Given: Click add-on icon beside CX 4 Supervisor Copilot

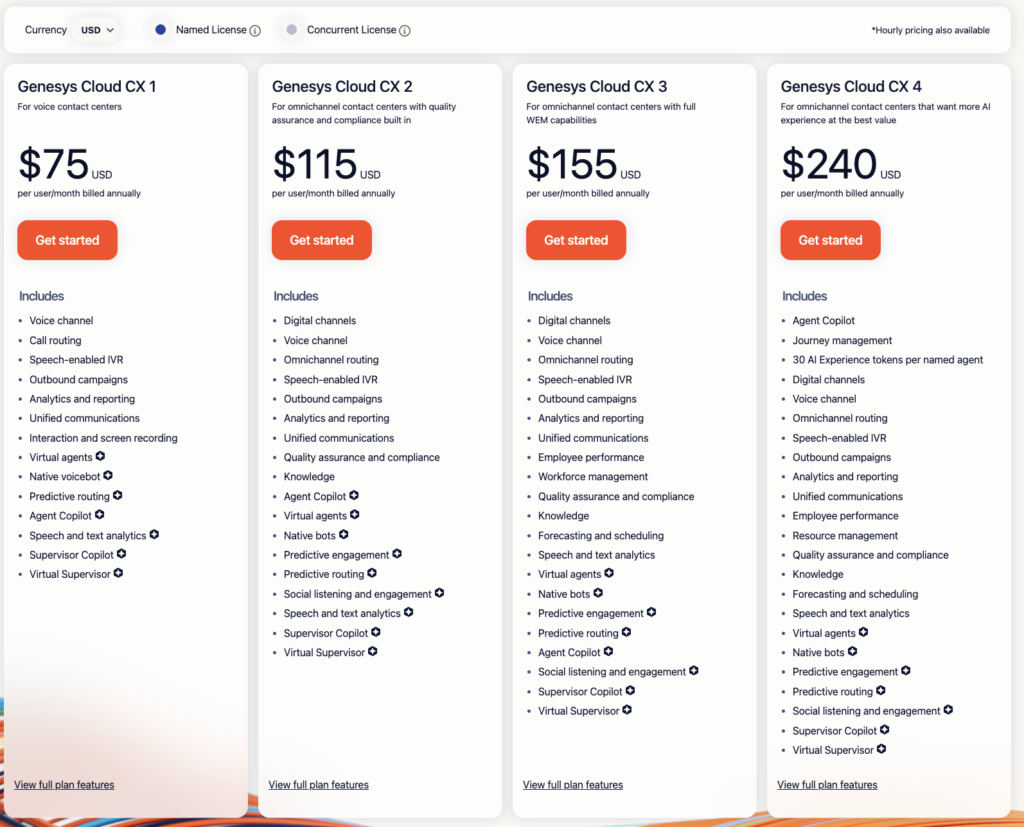Looking at the screenshot, I should 885,730.
